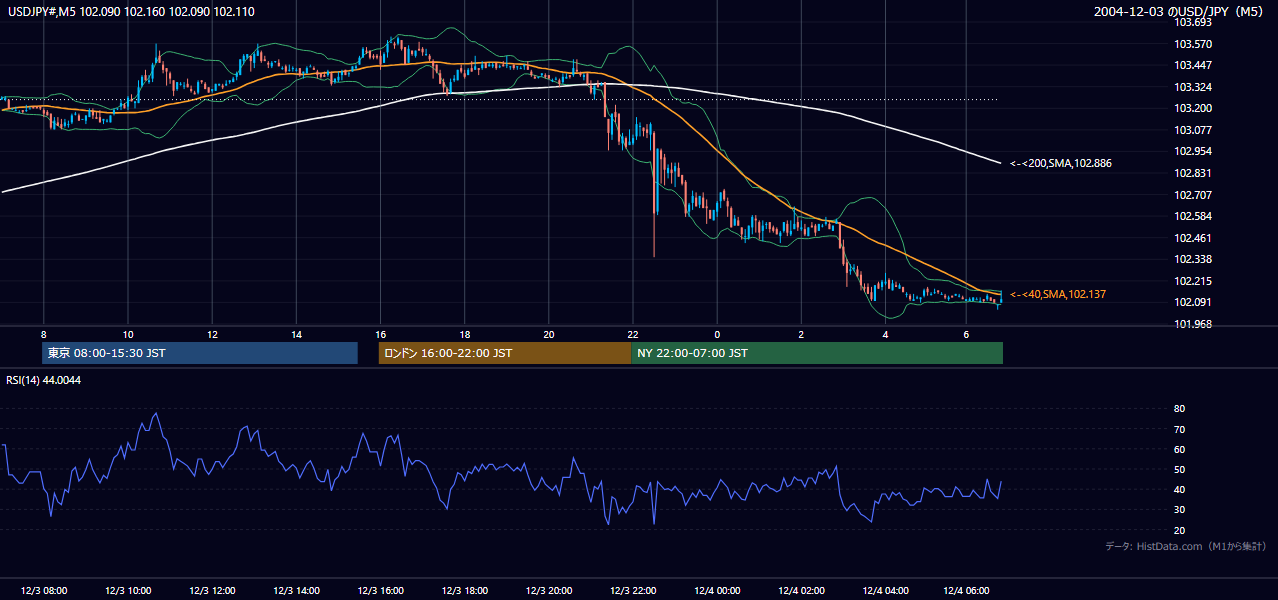This screenshot has width=1278, height=600.
Task: Click hour label 2 under price chart
Action: click(801, 333)
